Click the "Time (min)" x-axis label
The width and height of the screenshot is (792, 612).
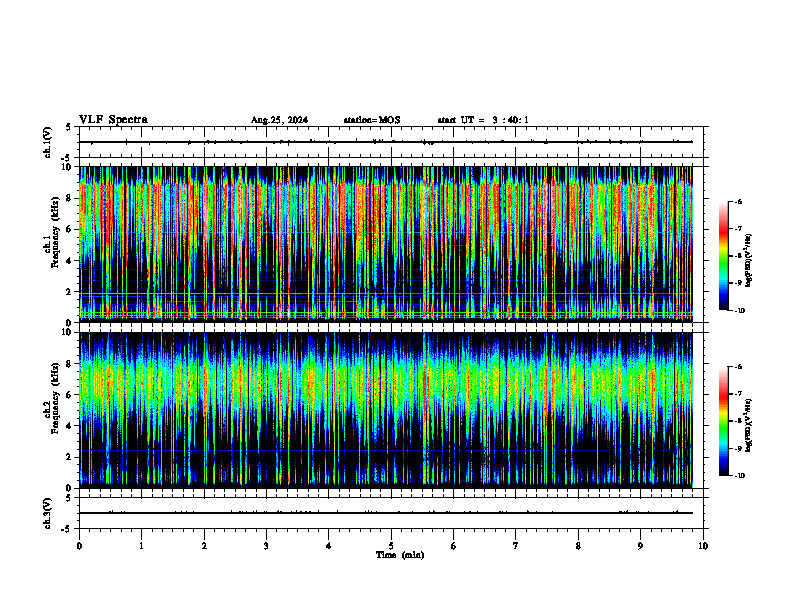400,555
